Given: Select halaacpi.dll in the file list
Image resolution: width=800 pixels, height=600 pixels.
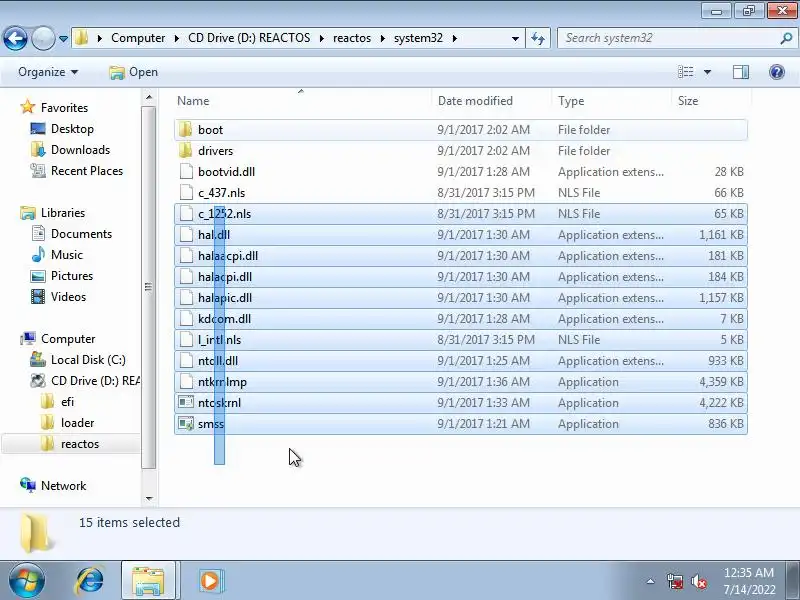Looking at the screenshot, I should [461, 256].
